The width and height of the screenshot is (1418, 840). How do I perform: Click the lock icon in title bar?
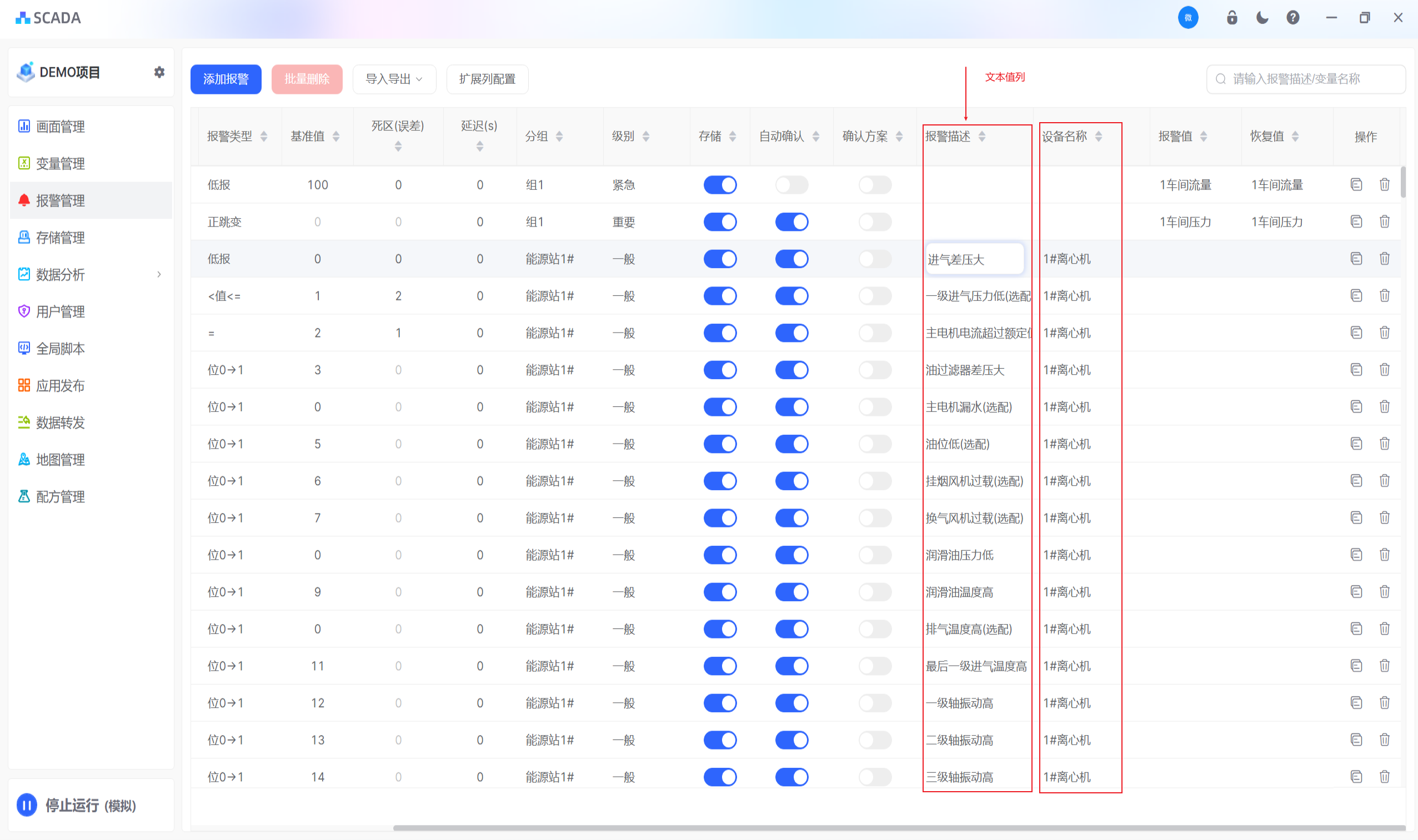click(1232, 18)
